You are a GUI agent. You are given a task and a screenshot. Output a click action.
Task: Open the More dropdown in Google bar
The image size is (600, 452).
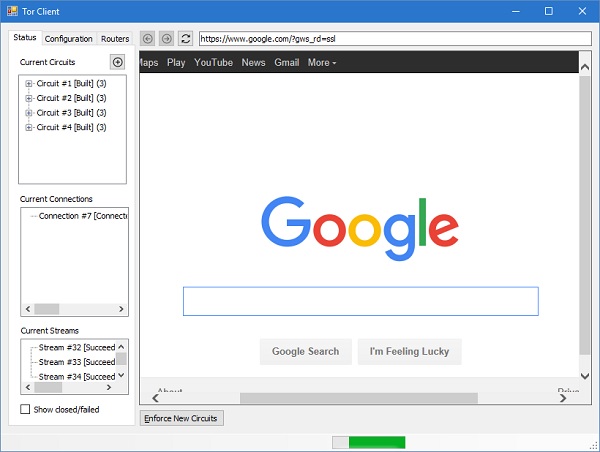click(x=322, y=62)
